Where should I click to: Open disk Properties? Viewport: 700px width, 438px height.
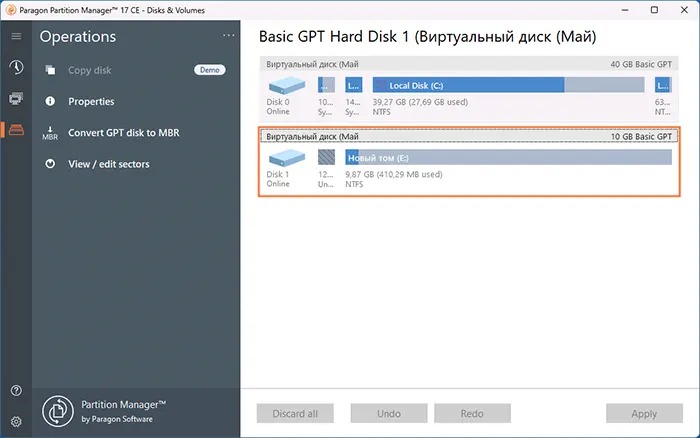[x=91, y=101]
